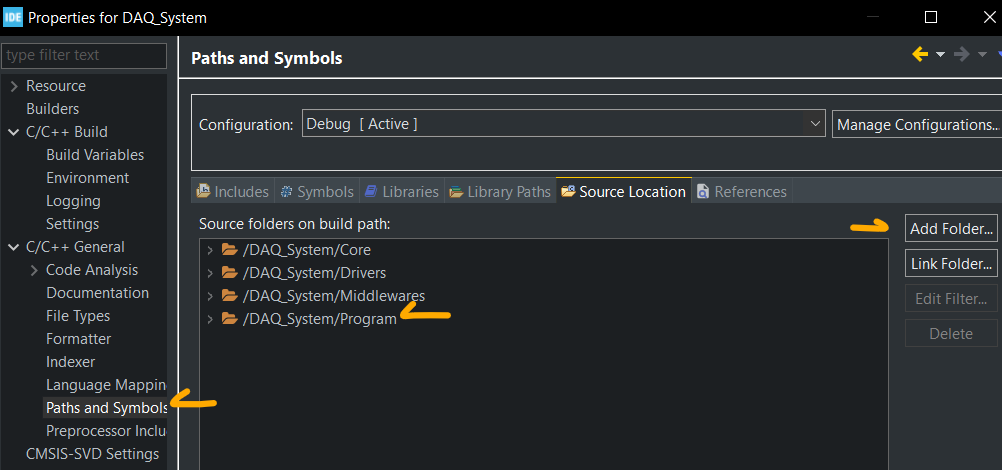Expand the Code Analysis tree node
This screenshot has height=470, width=1002.
click(x=34, y=270)
